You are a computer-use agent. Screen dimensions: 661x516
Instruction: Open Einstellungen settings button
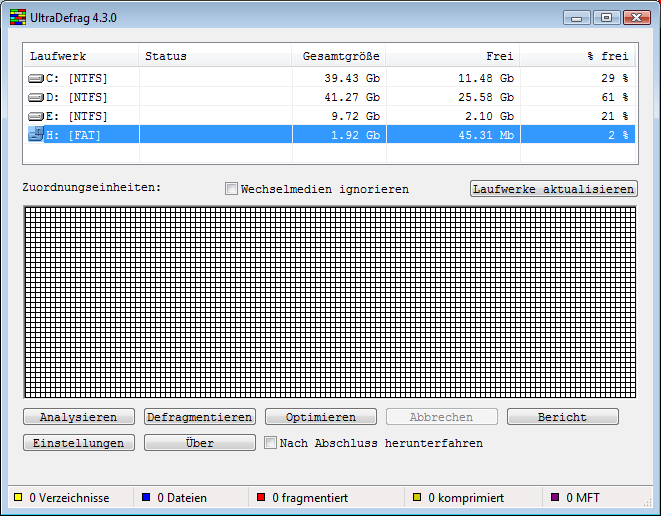point(79,443)
